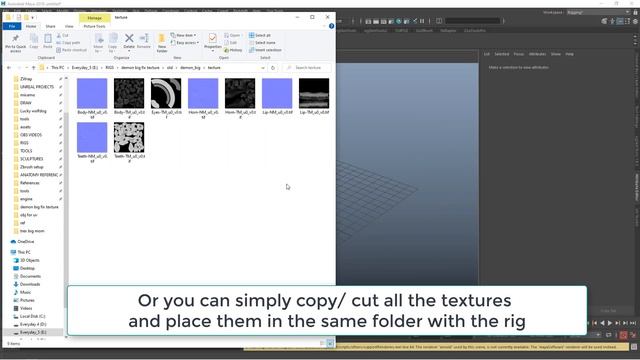
Task: Click Invert selection in ribbon
Action: pyautogui.click(x=265, y=50)
